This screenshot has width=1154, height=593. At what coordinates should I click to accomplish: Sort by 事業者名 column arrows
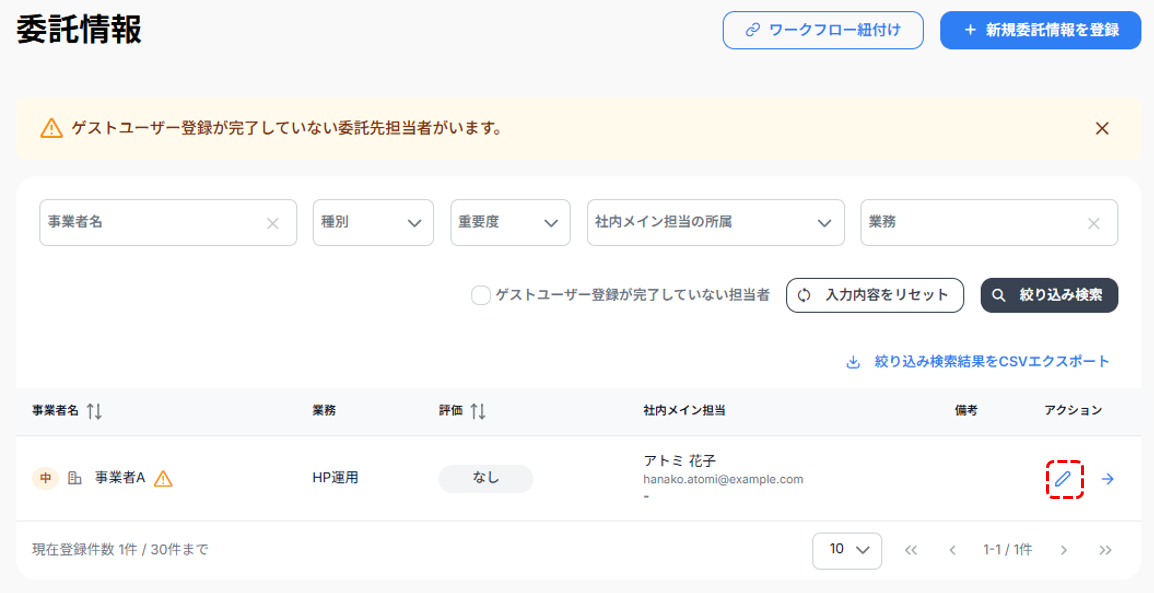[95, 411]
